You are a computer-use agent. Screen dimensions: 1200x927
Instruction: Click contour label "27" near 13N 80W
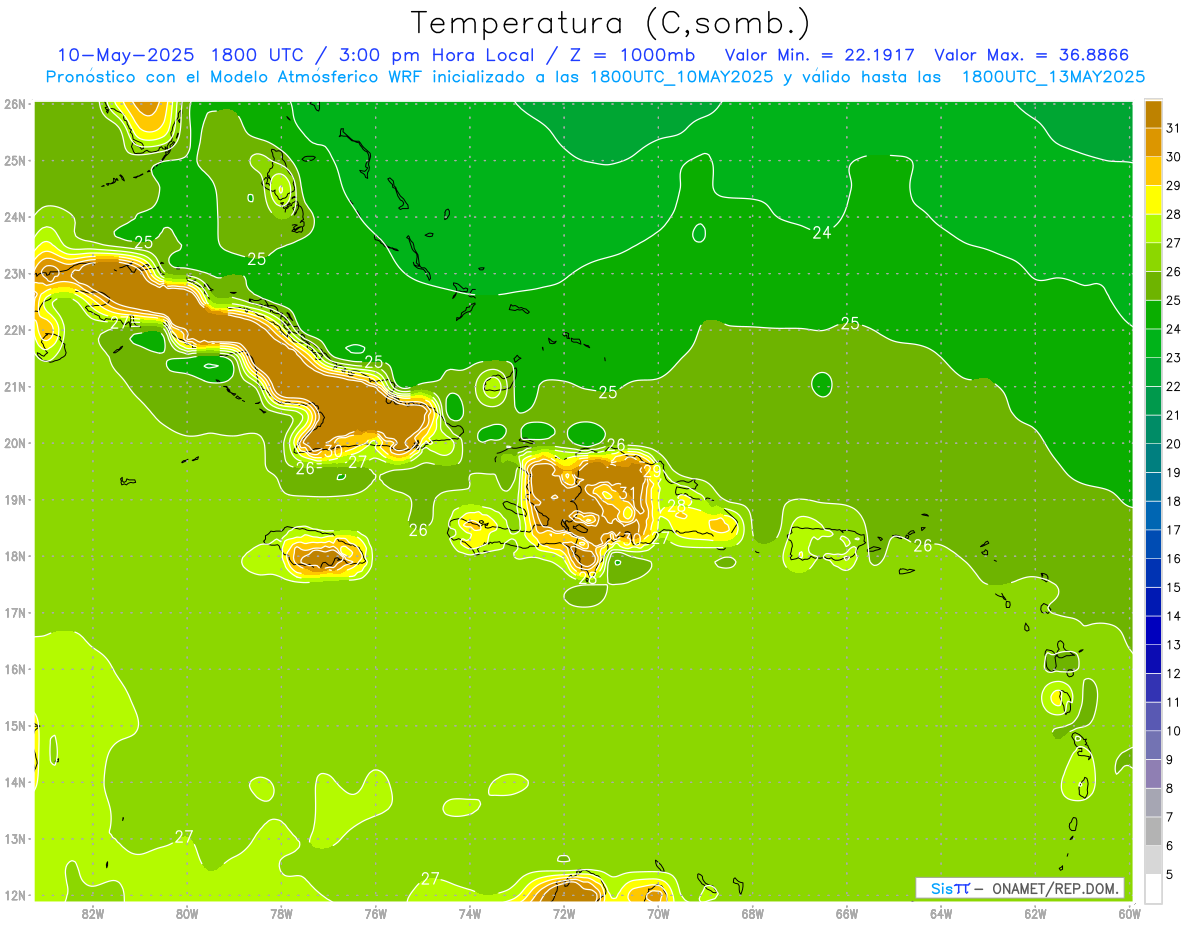pyautogui.click(x=184, y=837)
